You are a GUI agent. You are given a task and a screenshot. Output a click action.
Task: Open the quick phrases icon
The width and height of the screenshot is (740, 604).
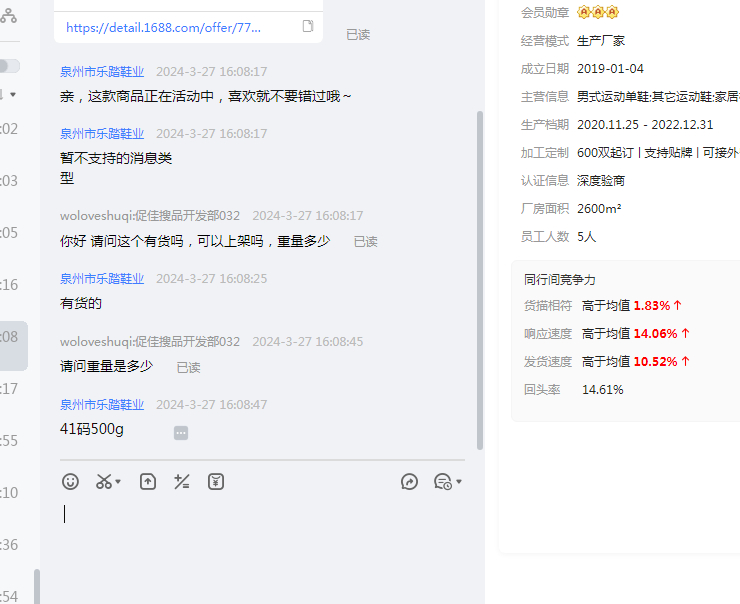pos(182,481)
